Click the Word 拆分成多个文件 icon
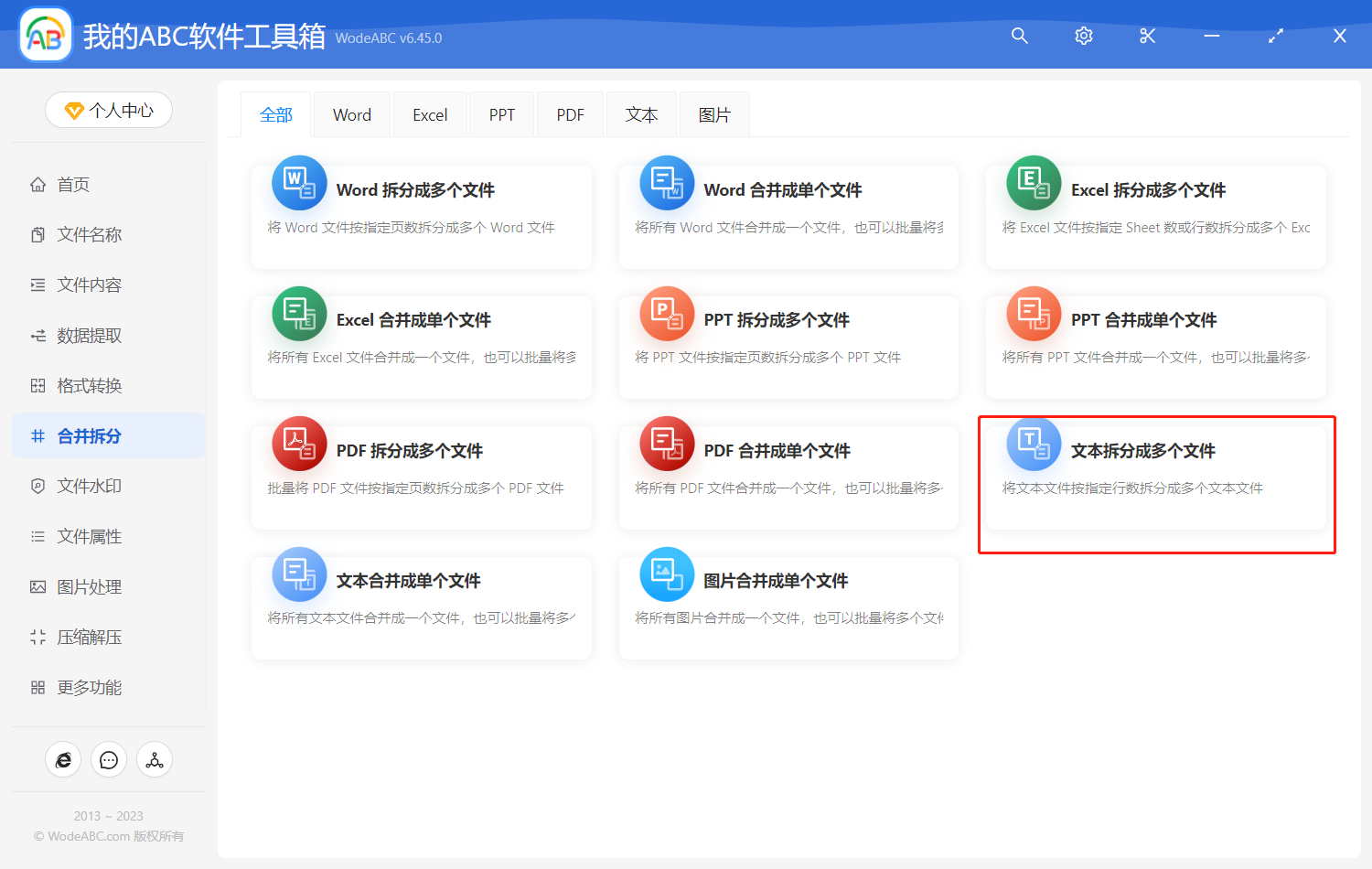Image resolution: width=1372 pixels, height=869 pixels. click(x=299, y=183)
